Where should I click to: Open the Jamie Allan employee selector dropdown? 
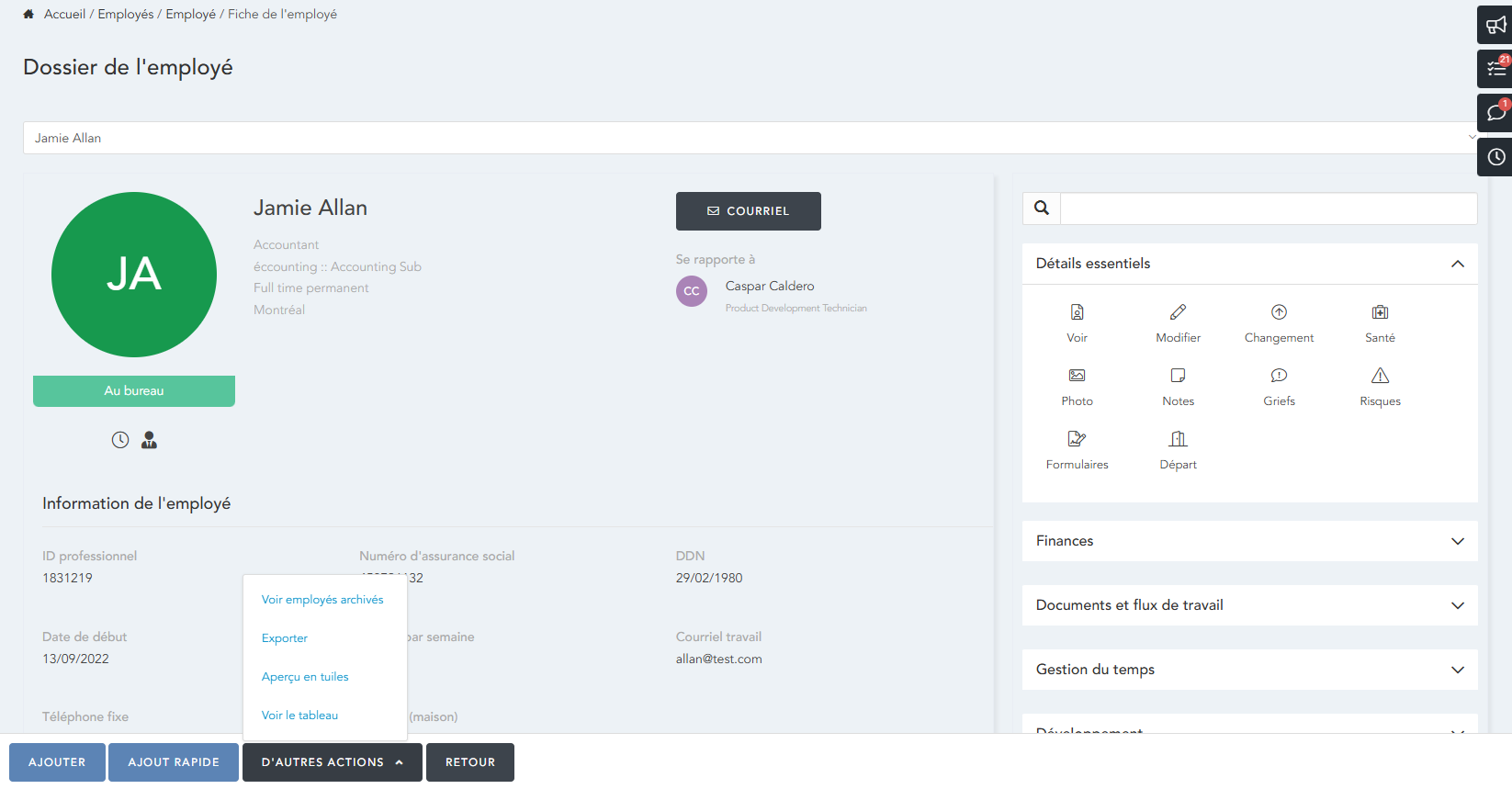tap(749, 138)
